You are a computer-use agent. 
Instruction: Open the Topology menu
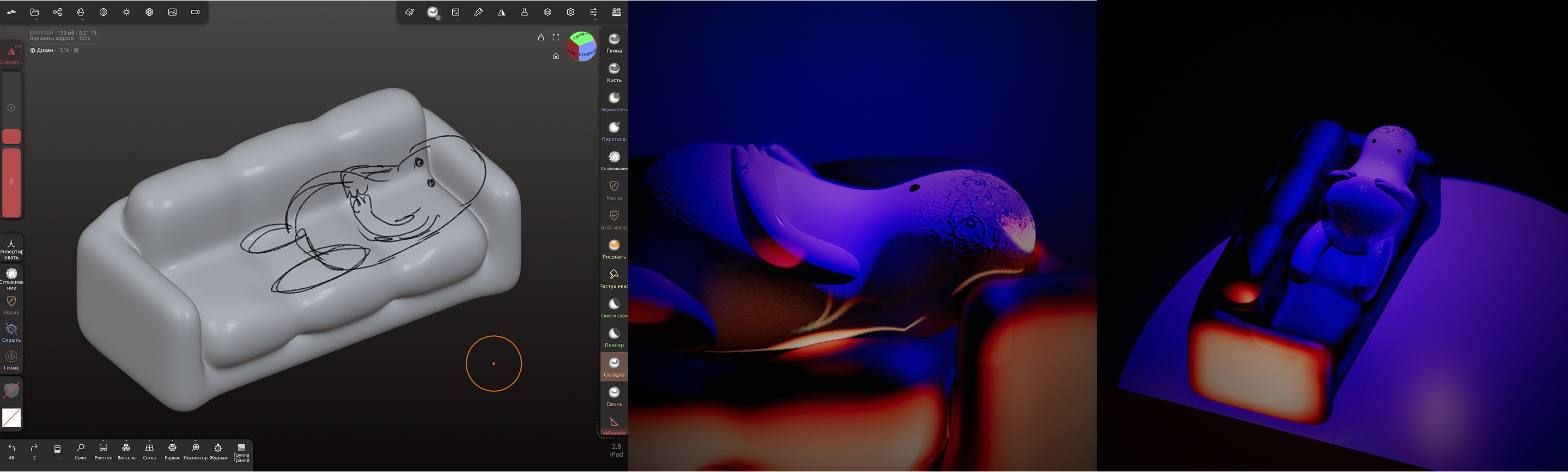tap(80, 12)
